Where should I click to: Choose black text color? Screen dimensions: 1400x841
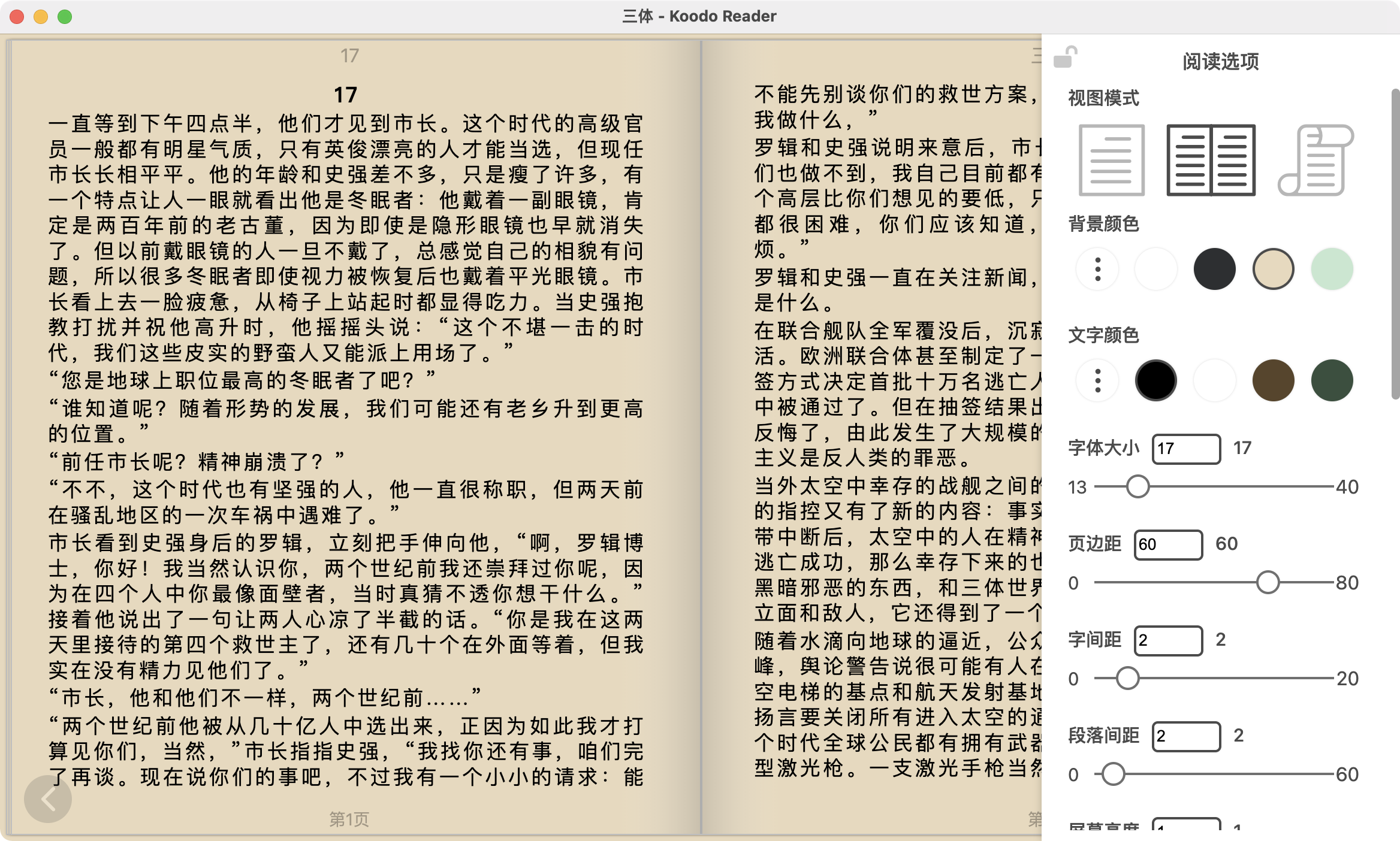(1156, 380)
